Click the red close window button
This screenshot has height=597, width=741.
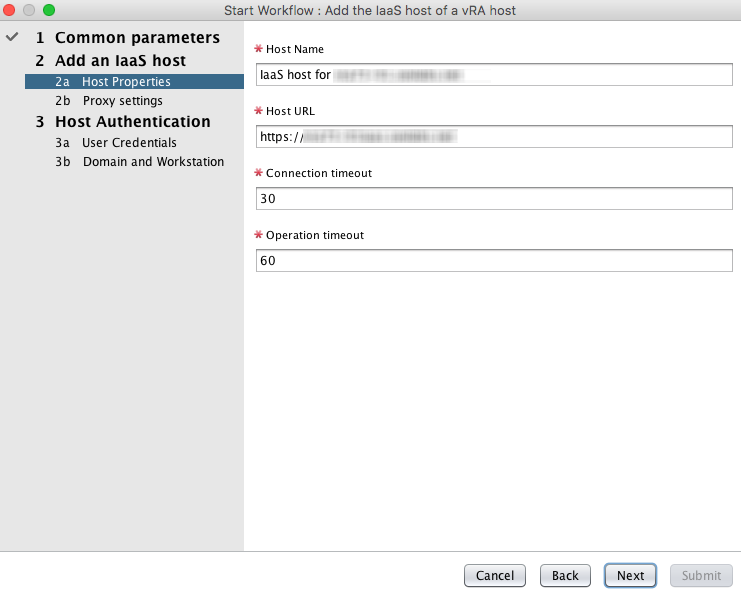tap(9, 10)
